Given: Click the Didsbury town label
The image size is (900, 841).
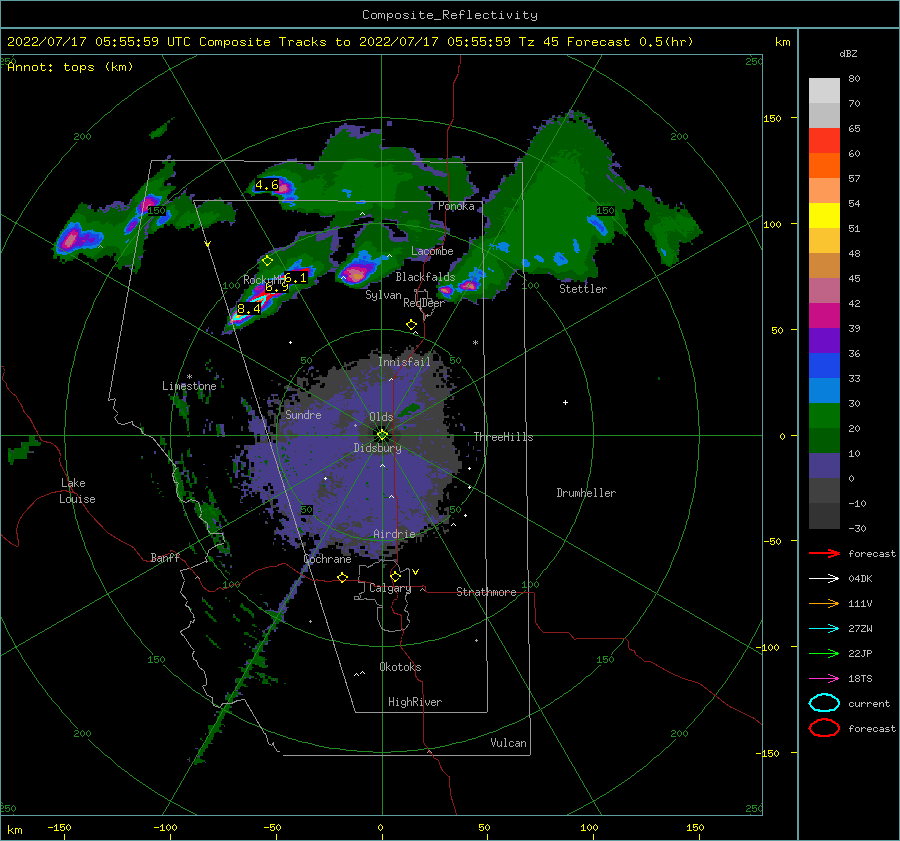Looking at the screenshot, I should coord(377,448).
